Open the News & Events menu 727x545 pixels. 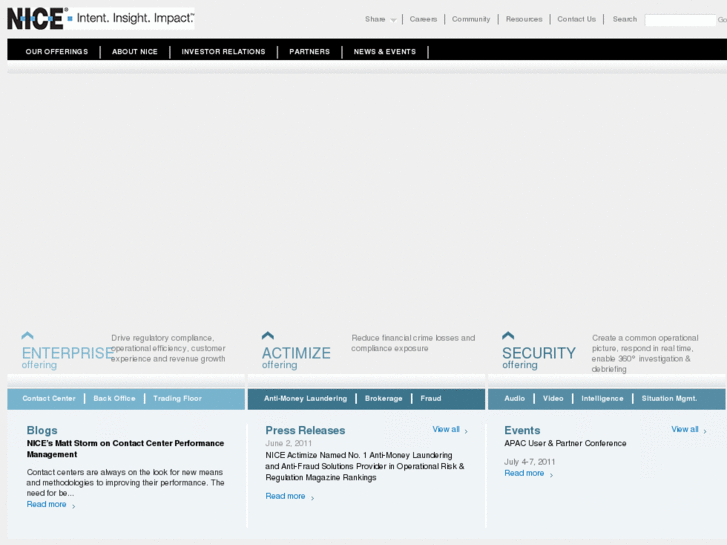pyautogui.click(x=385, y=51)
